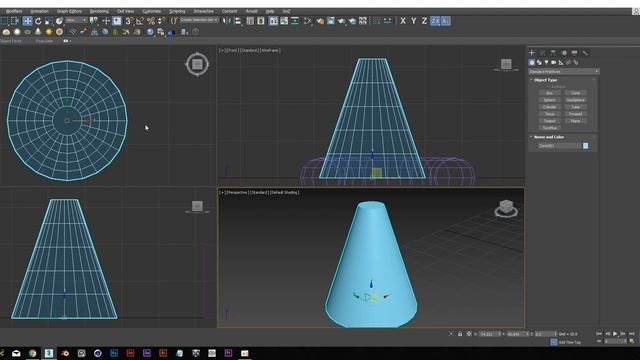Viewport: 640px width, 360px height.
Task: Toggle the Spinner Snap button
Action: click(162, 21)
